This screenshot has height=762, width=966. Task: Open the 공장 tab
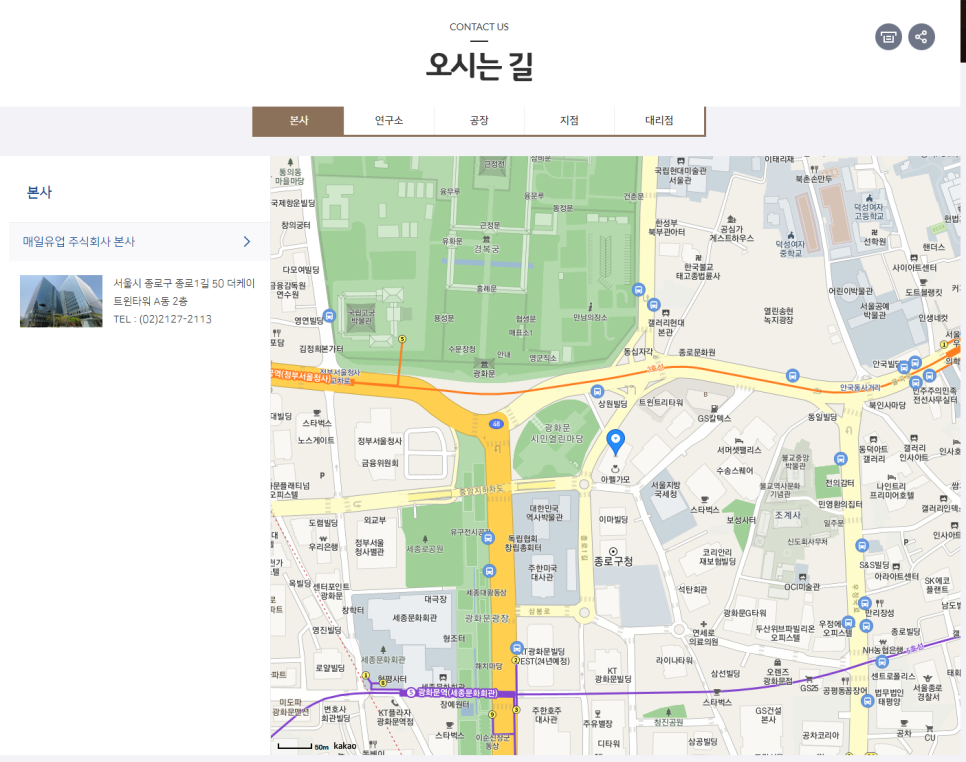479,121
